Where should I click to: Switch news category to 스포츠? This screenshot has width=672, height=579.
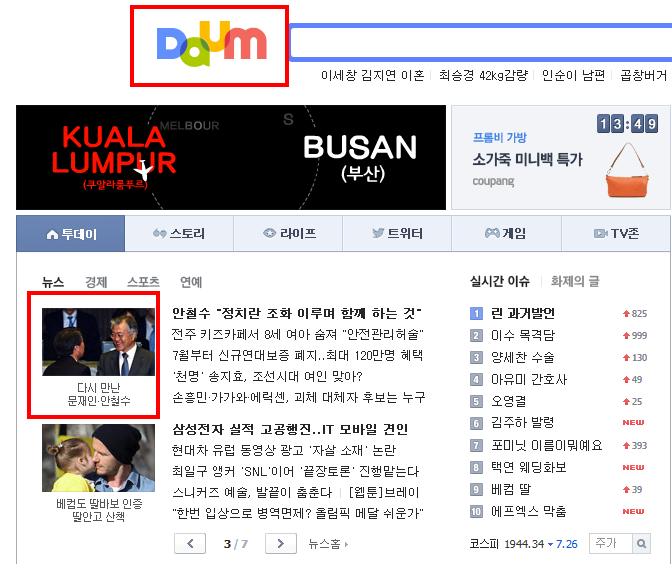[143, 282]
